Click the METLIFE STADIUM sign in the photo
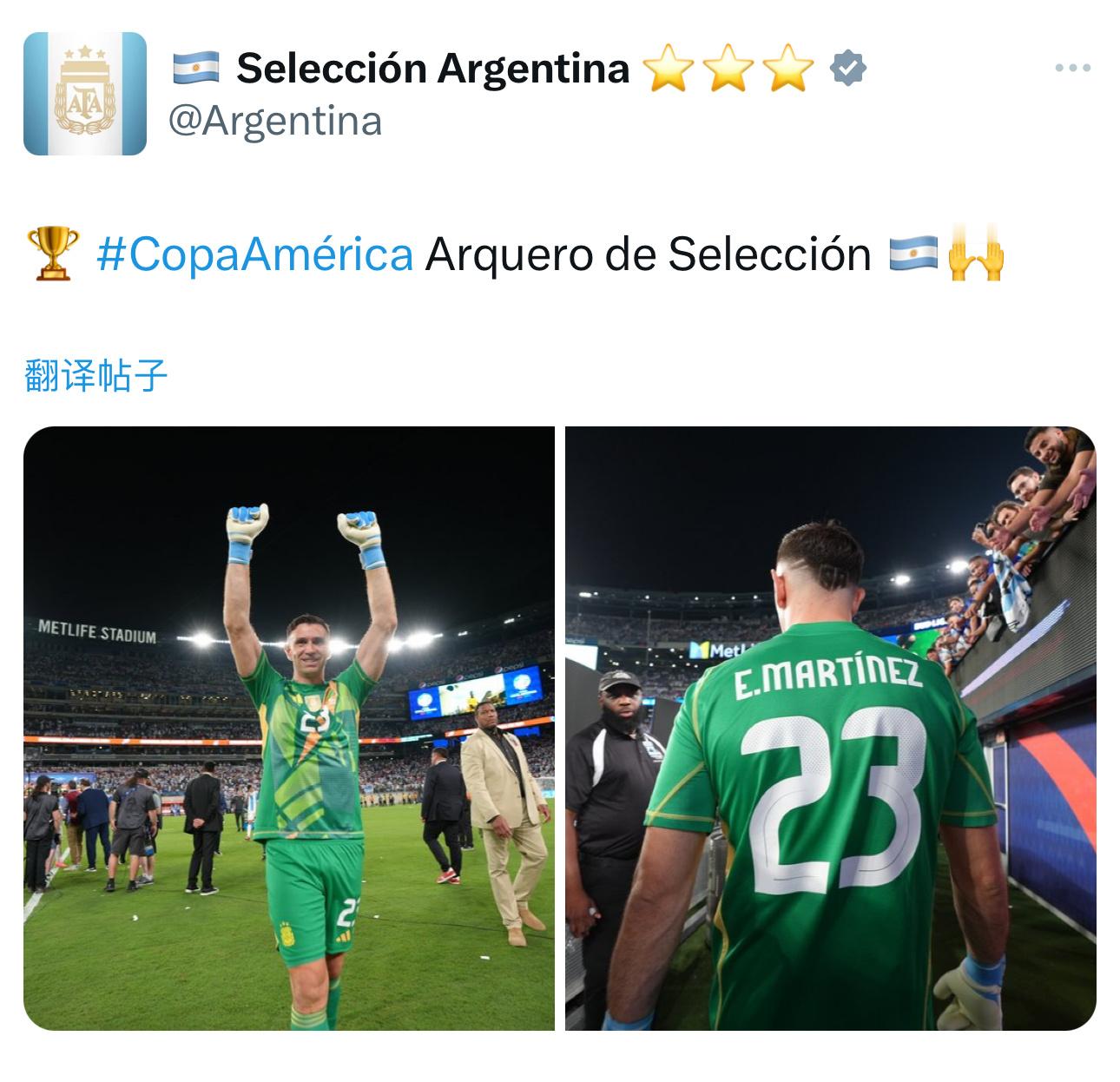This screenshot has height=1082, width=1120. point(97,630)
